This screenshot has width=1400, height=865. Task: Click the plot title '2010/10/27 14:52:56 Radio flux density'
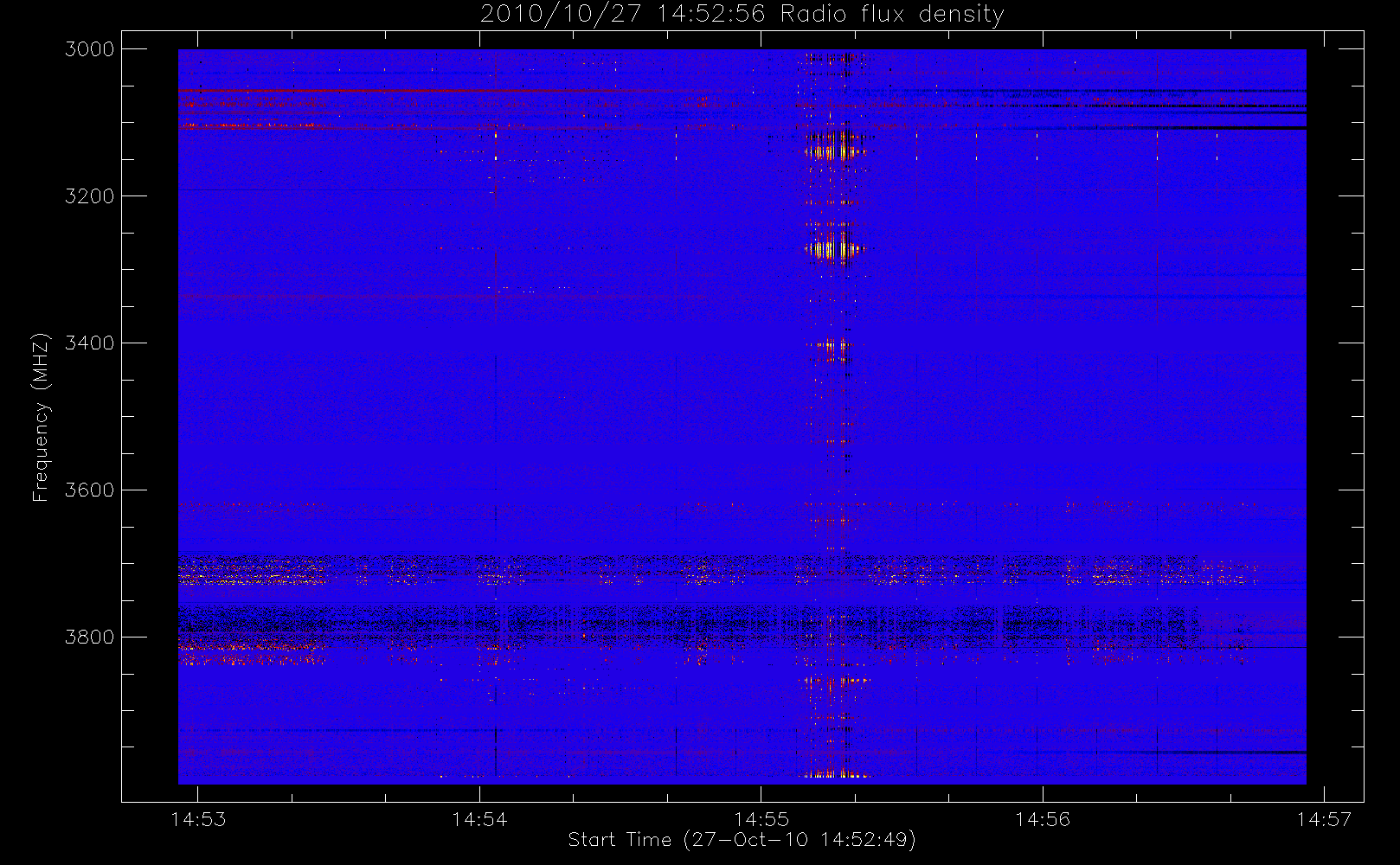742,15
